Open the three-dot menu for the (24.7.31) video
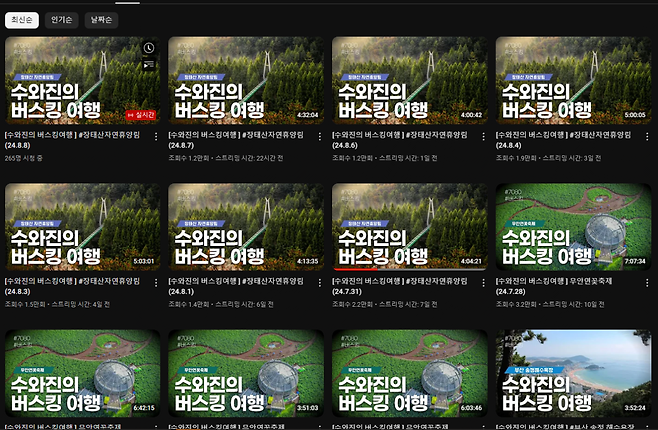Viewport: 658px width, 430px height. click(483, 283)
